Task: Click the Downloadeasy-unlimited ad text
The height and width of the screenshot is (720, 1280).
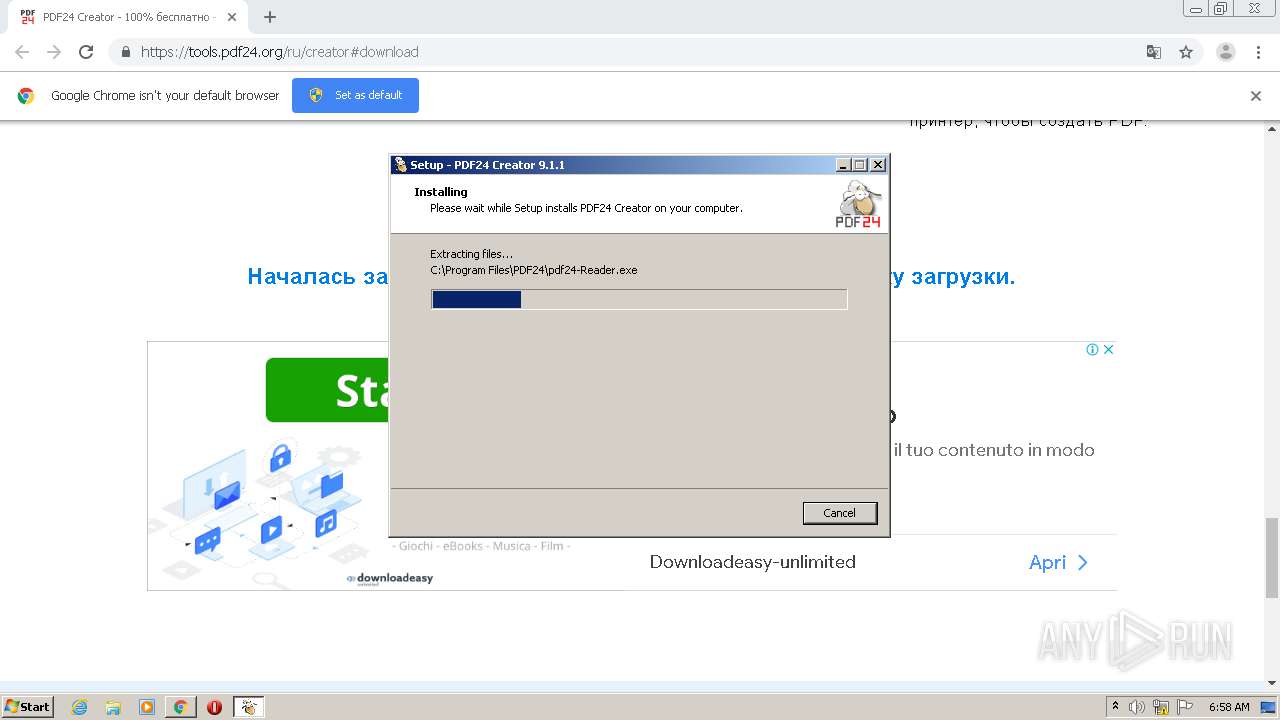Action: [752, 562]
